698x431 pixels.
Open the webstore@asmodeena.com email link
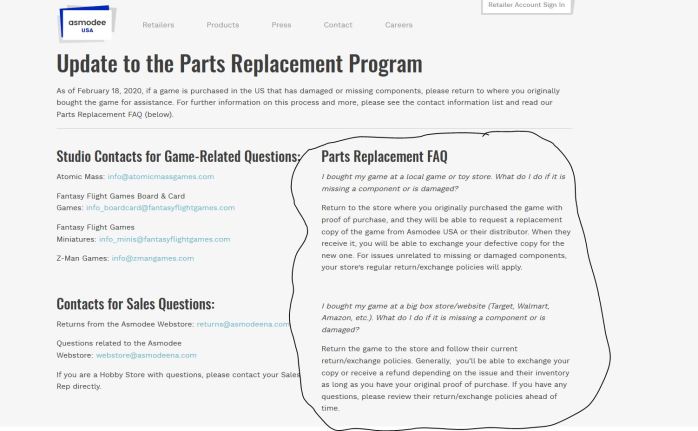[x=146, y=355]
